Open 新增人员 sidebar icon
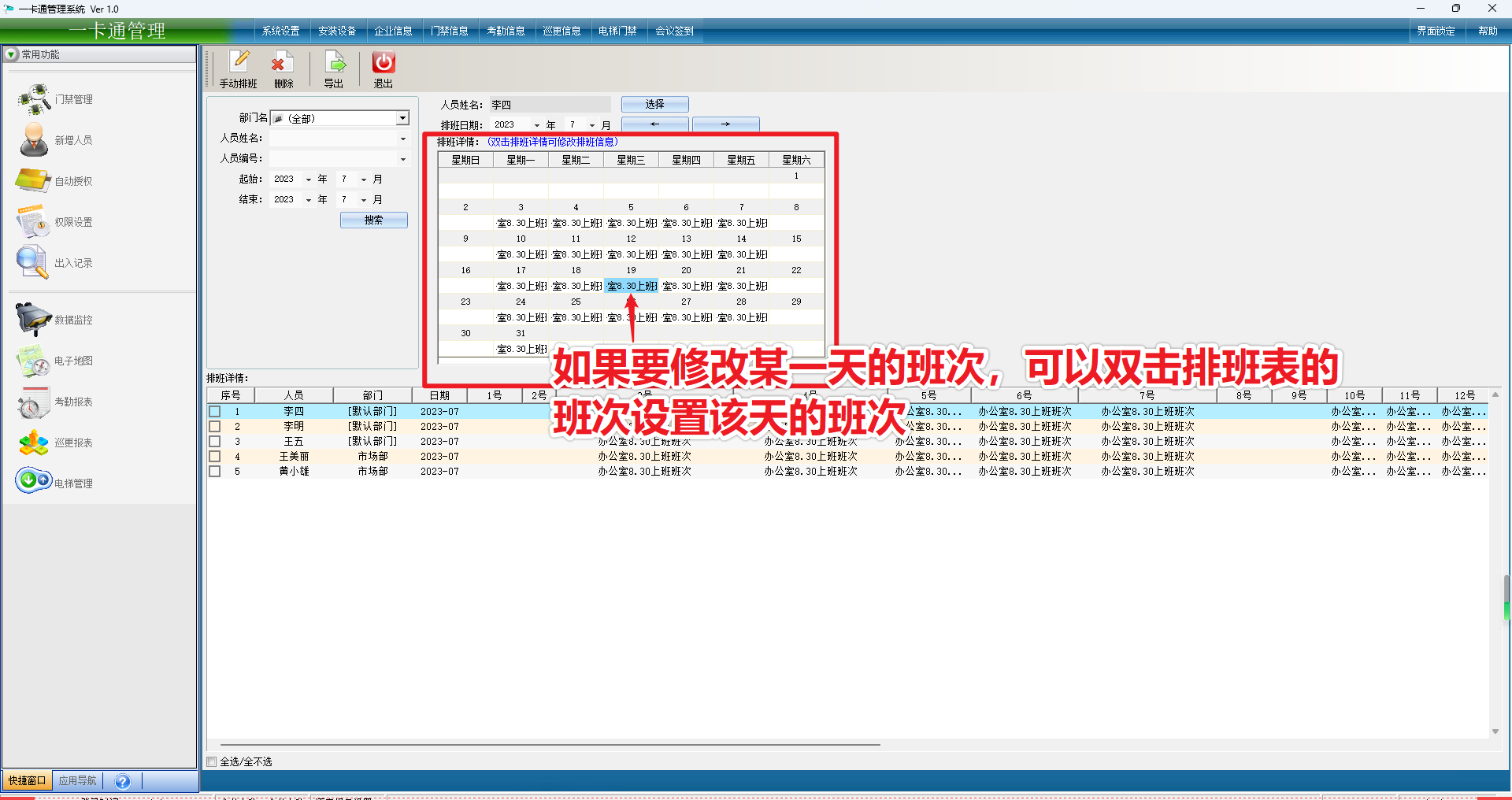The image size is (1512, 800). click(x=35, y=140)
